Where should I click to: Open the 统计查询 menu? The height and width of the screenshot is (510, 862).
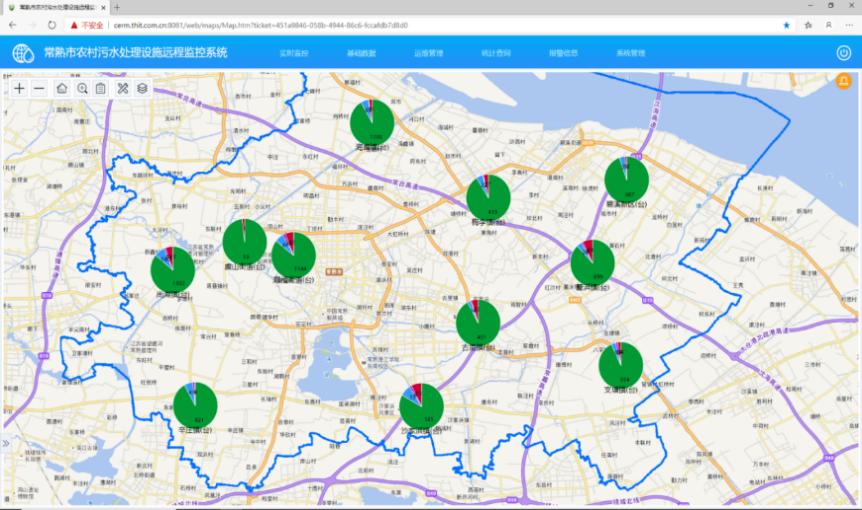(x=496, y=53)
